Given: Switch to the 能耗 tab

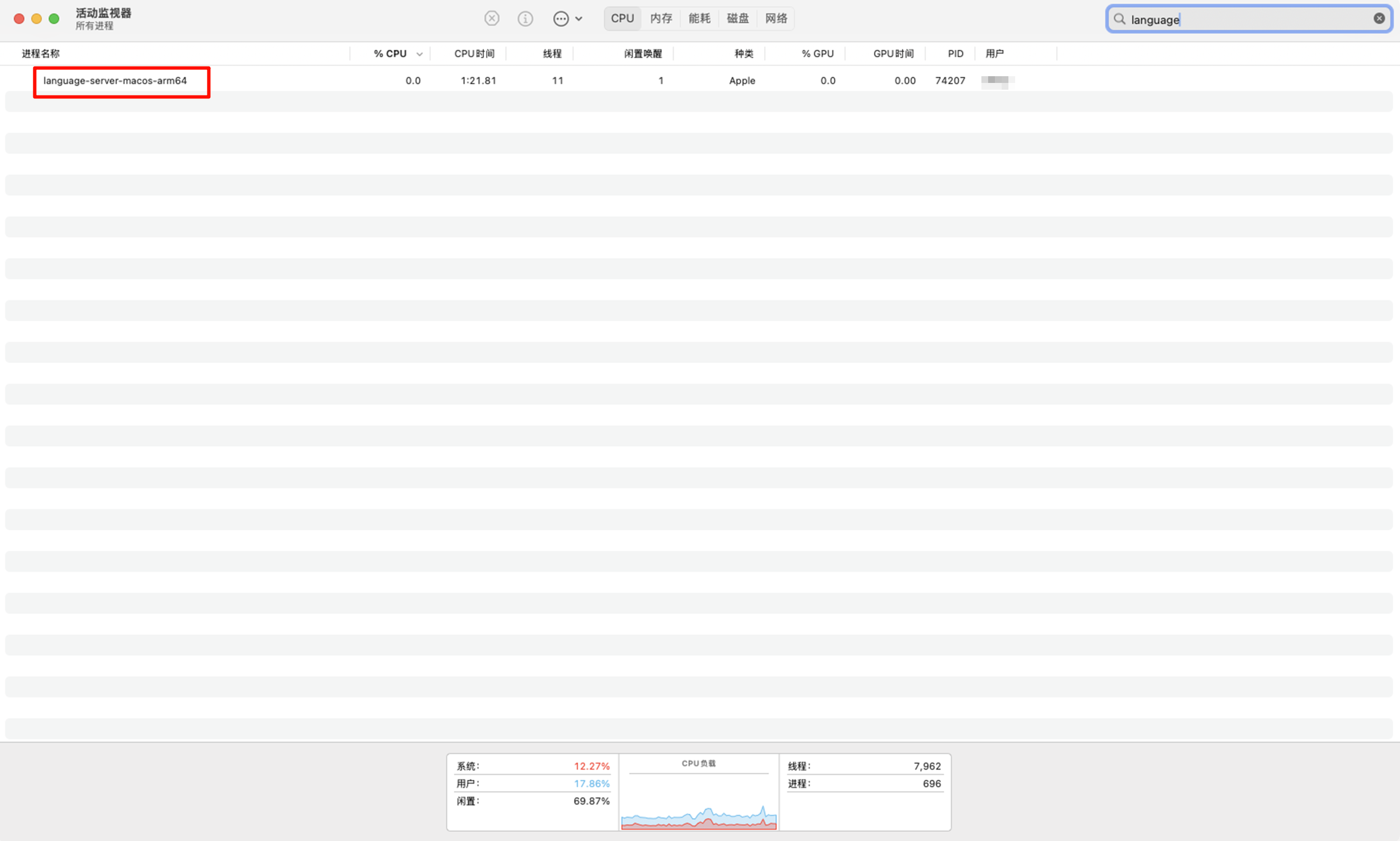Looking at the screenshot, I should coord(699,19).
